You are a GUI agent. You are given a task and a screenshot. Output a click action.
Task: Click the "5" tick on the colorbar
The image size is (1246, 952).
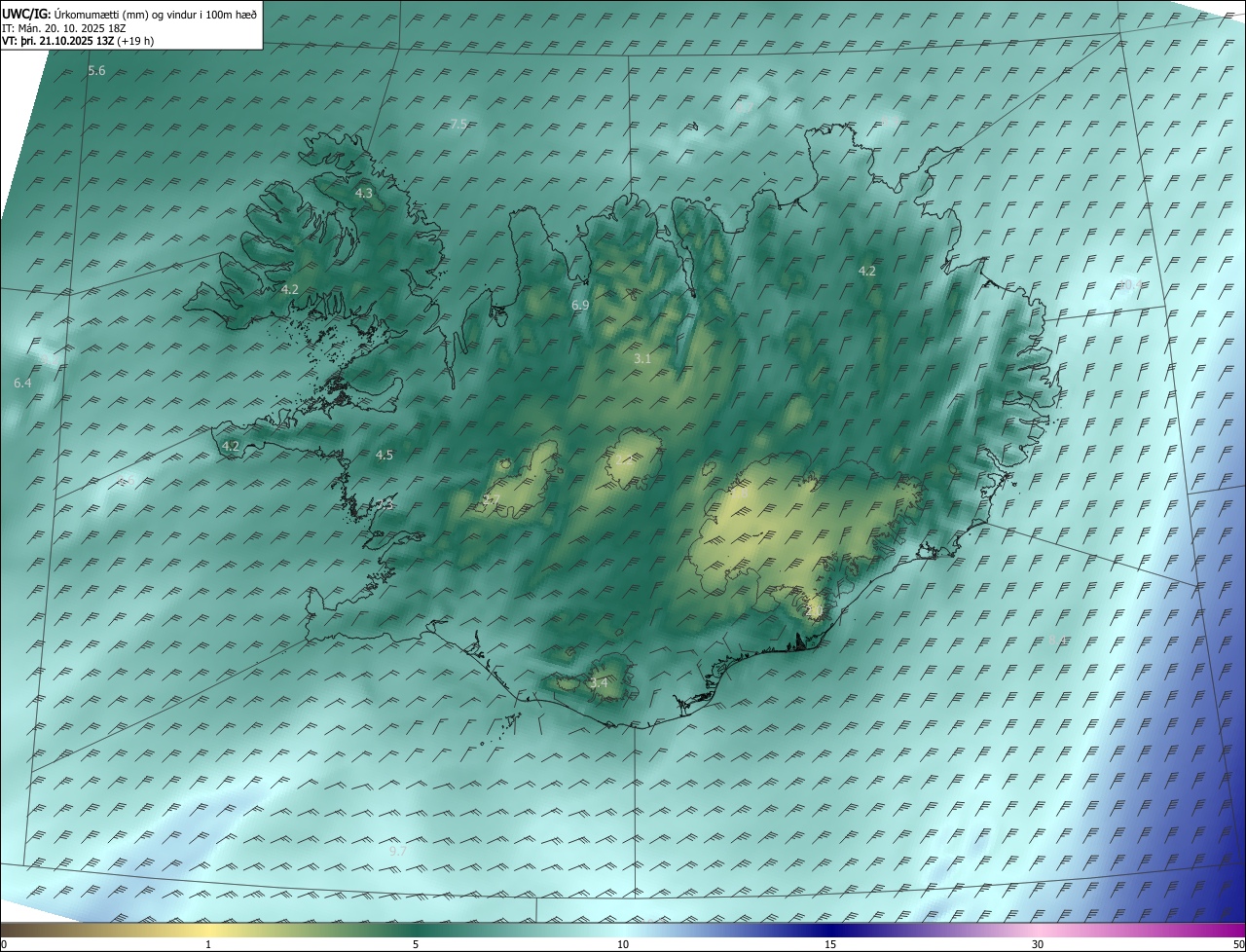(416, 944)
